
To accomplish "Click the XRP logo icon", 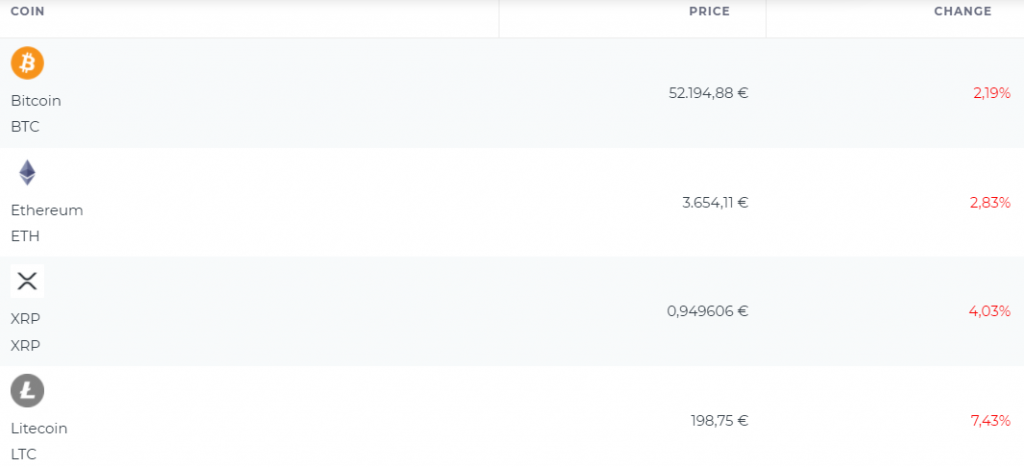I will pyautogui.click(x=27, y=282).
